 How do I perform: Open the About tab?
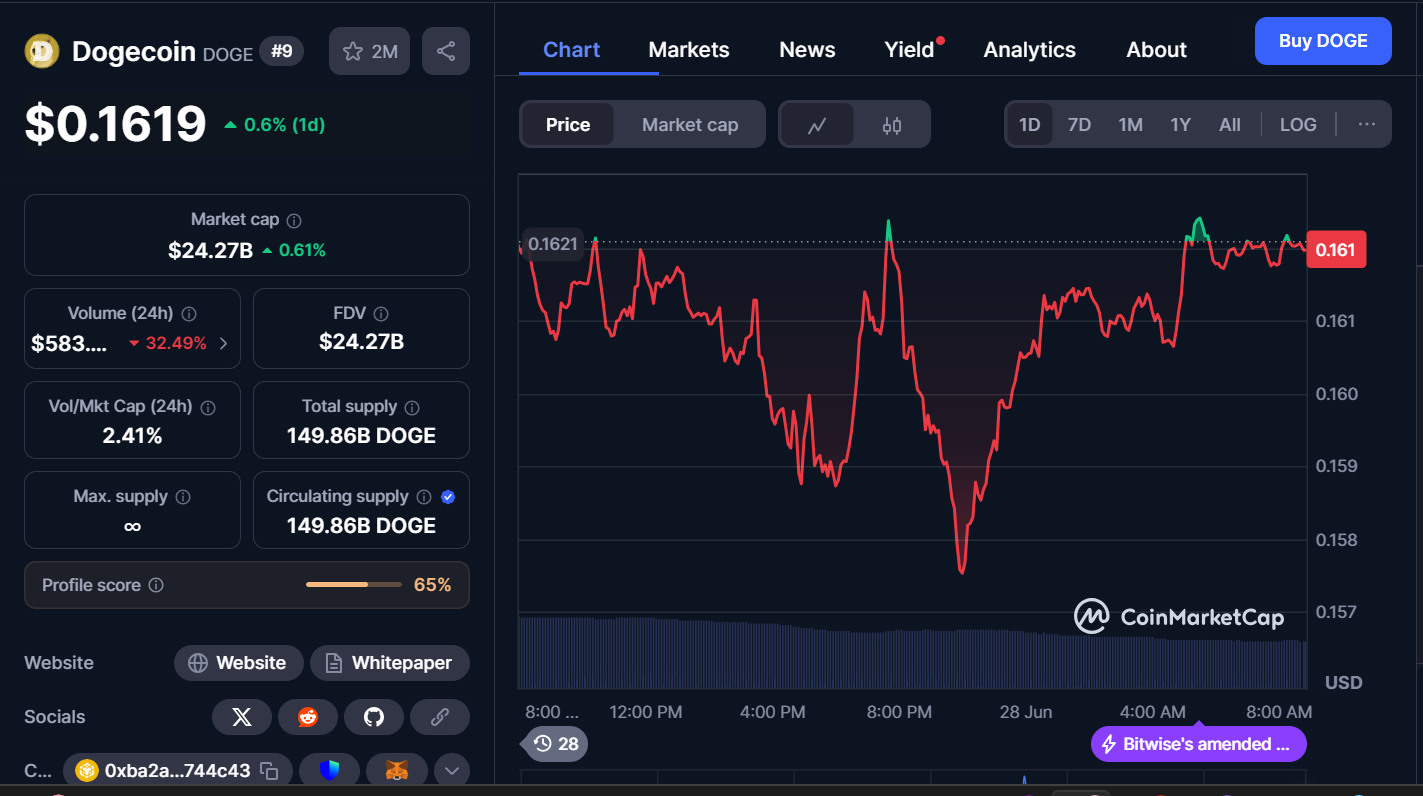tap(1157, 50)
